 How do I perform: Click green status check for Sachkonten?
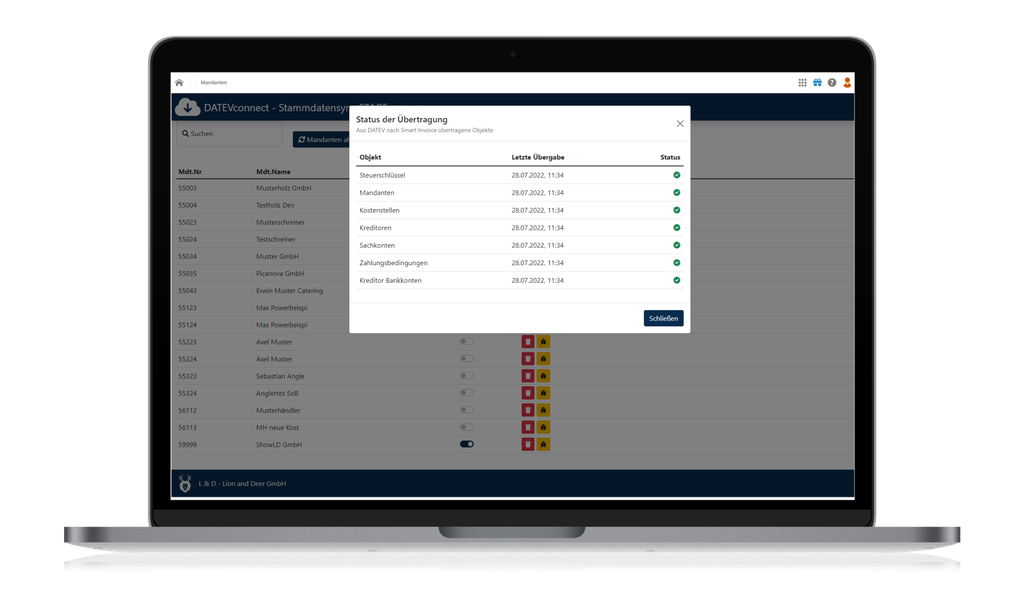click(677, 245)
